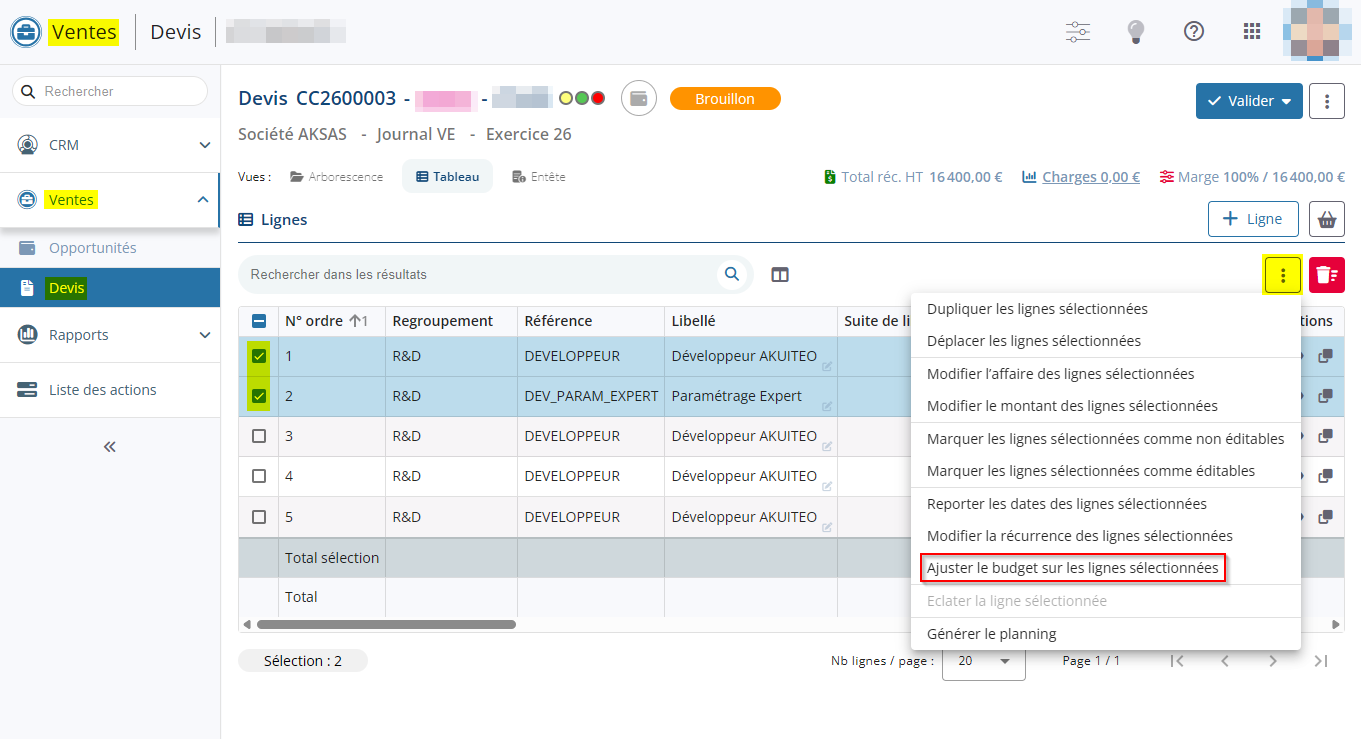The width and height of the screenshot is (1361, 739).
Task: Switch to the Arborescence view tab
Action: (337, 177)
